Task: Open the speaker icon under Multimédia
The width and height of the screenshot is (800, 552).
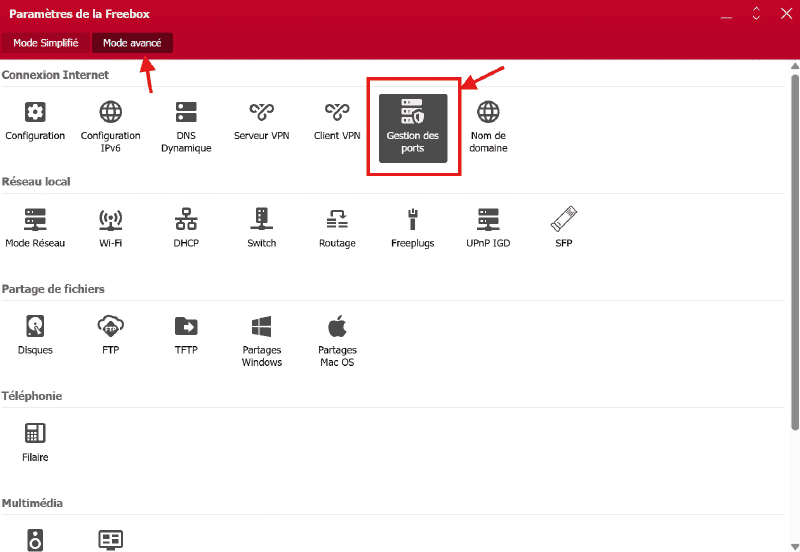Action: (35, 540)
